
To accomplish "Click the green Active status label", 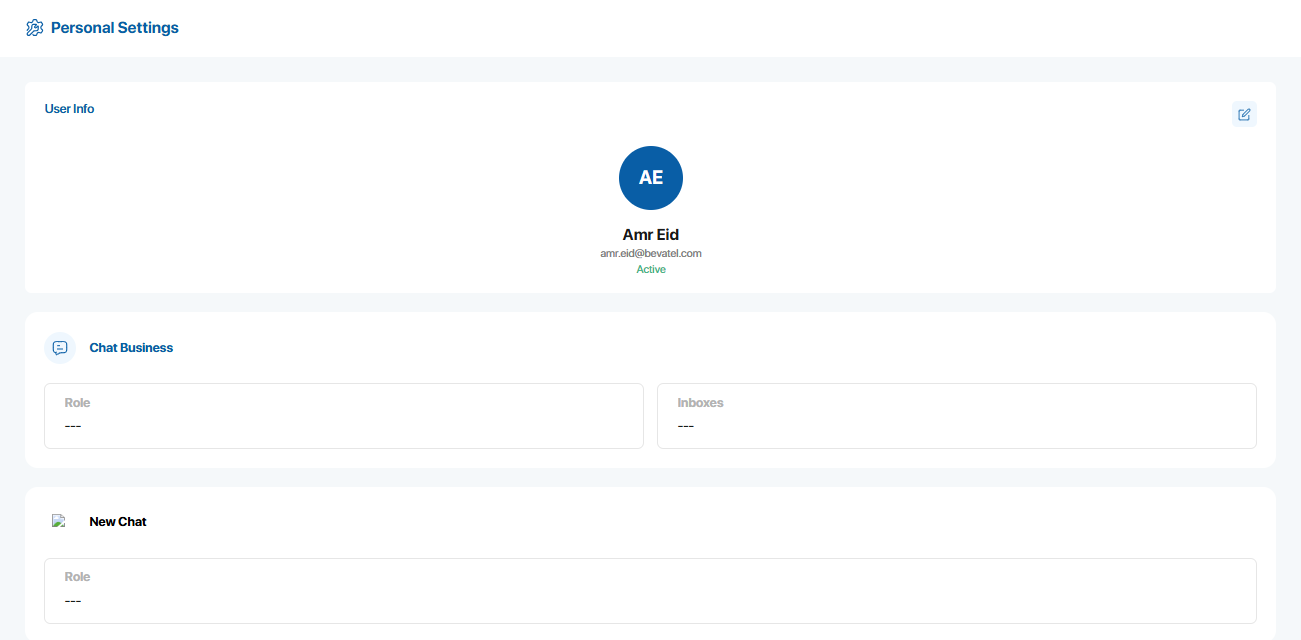I will [x=651, y=270].
